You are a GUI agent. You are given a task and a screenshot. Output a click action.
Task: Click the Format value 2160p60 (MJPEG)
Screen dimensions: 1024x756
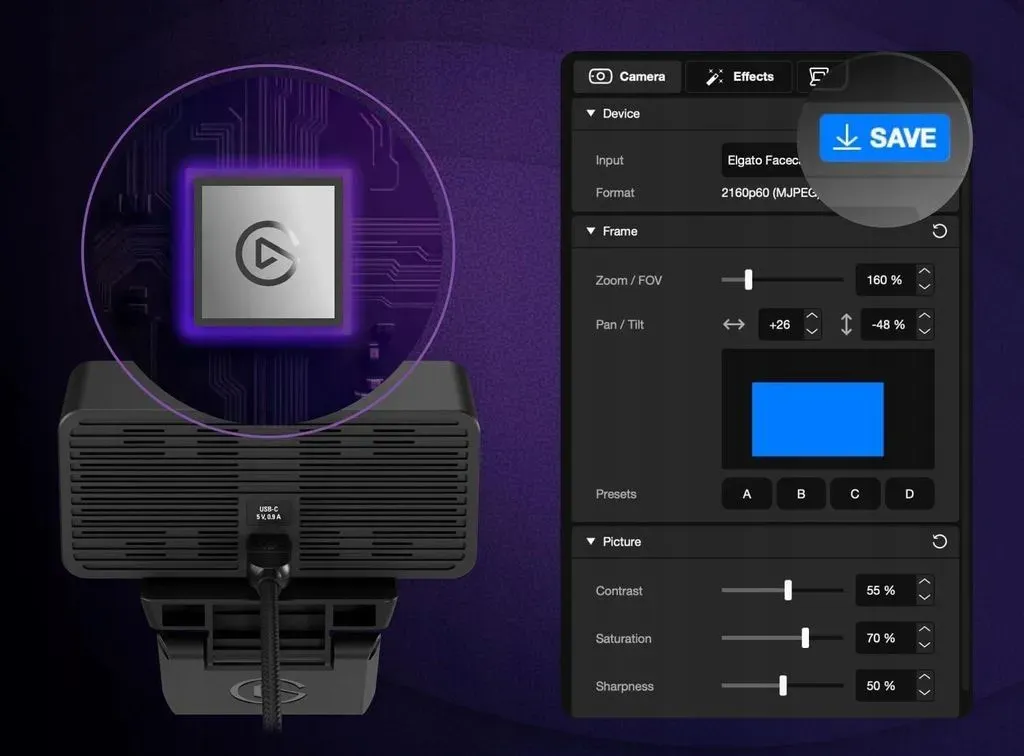[770, 193]
